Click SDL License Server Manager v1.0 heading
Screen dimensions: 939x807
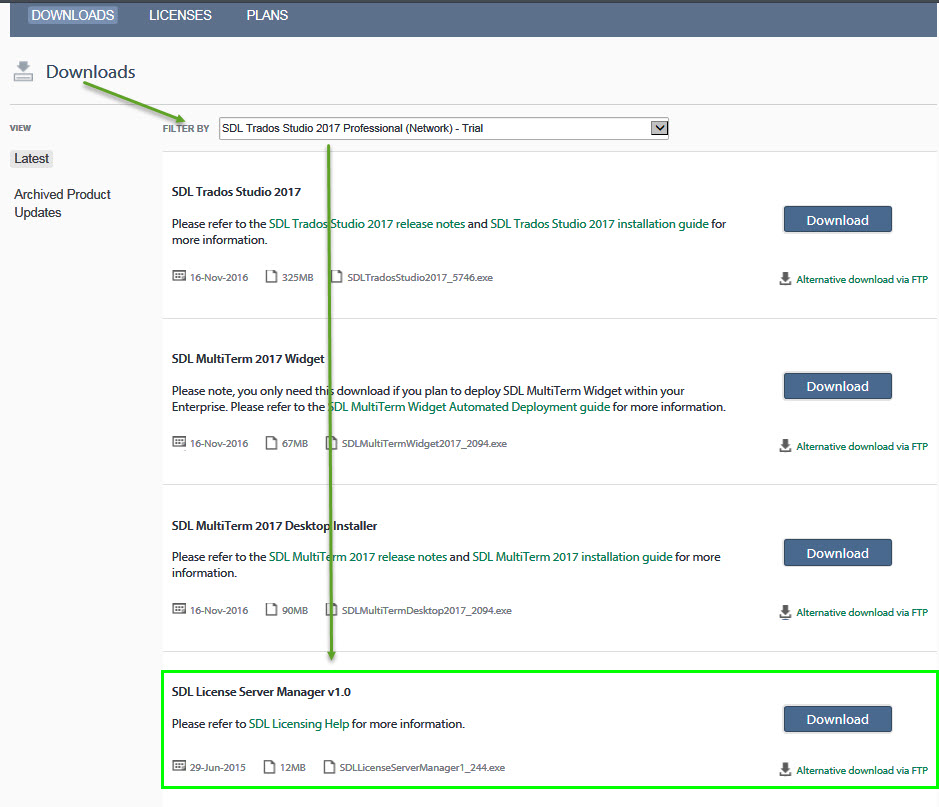(x=261, y=692)
